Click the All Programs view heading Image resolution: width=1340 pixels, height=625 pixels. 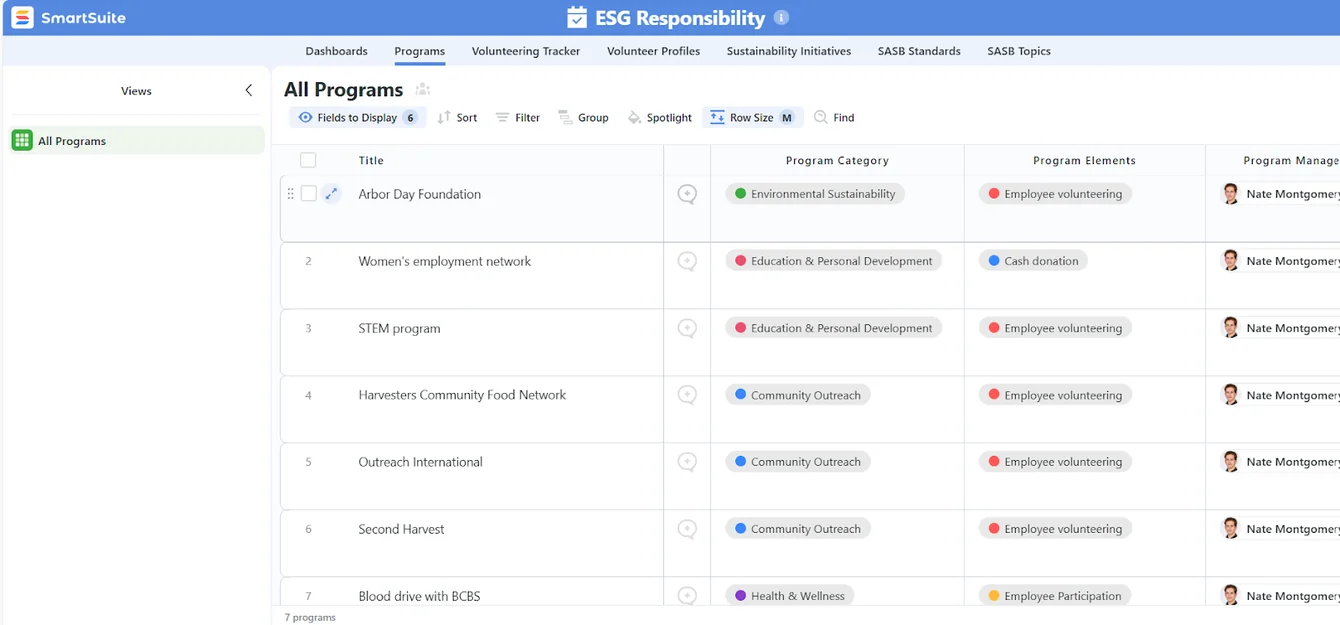tap(344, 90)
